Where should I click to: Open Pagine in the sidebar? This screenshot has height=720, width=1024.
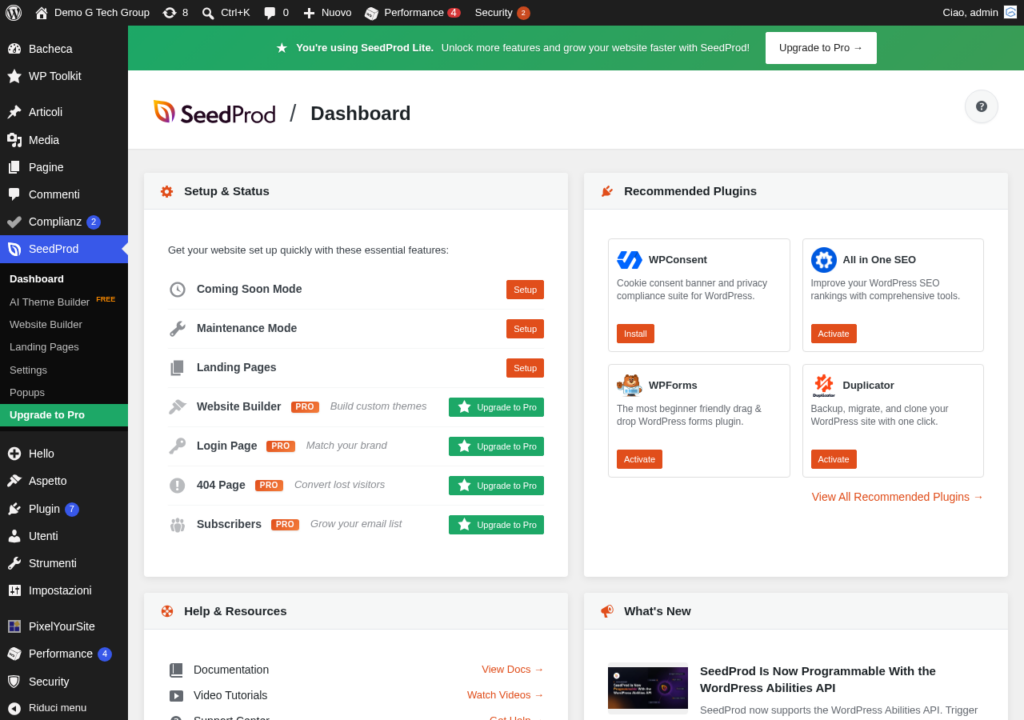tap(64, 167)
